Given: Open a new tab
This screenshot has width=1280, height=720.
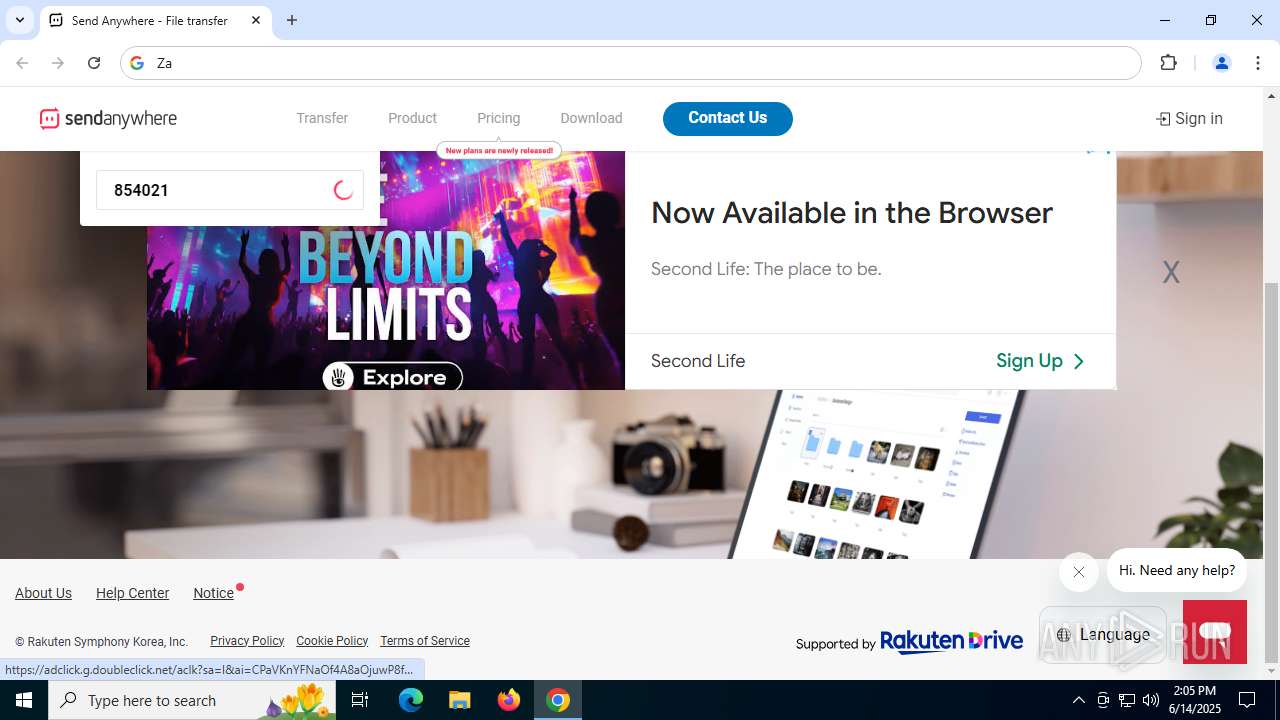Looking at the screenshot, I should click(x=292, y=20).
